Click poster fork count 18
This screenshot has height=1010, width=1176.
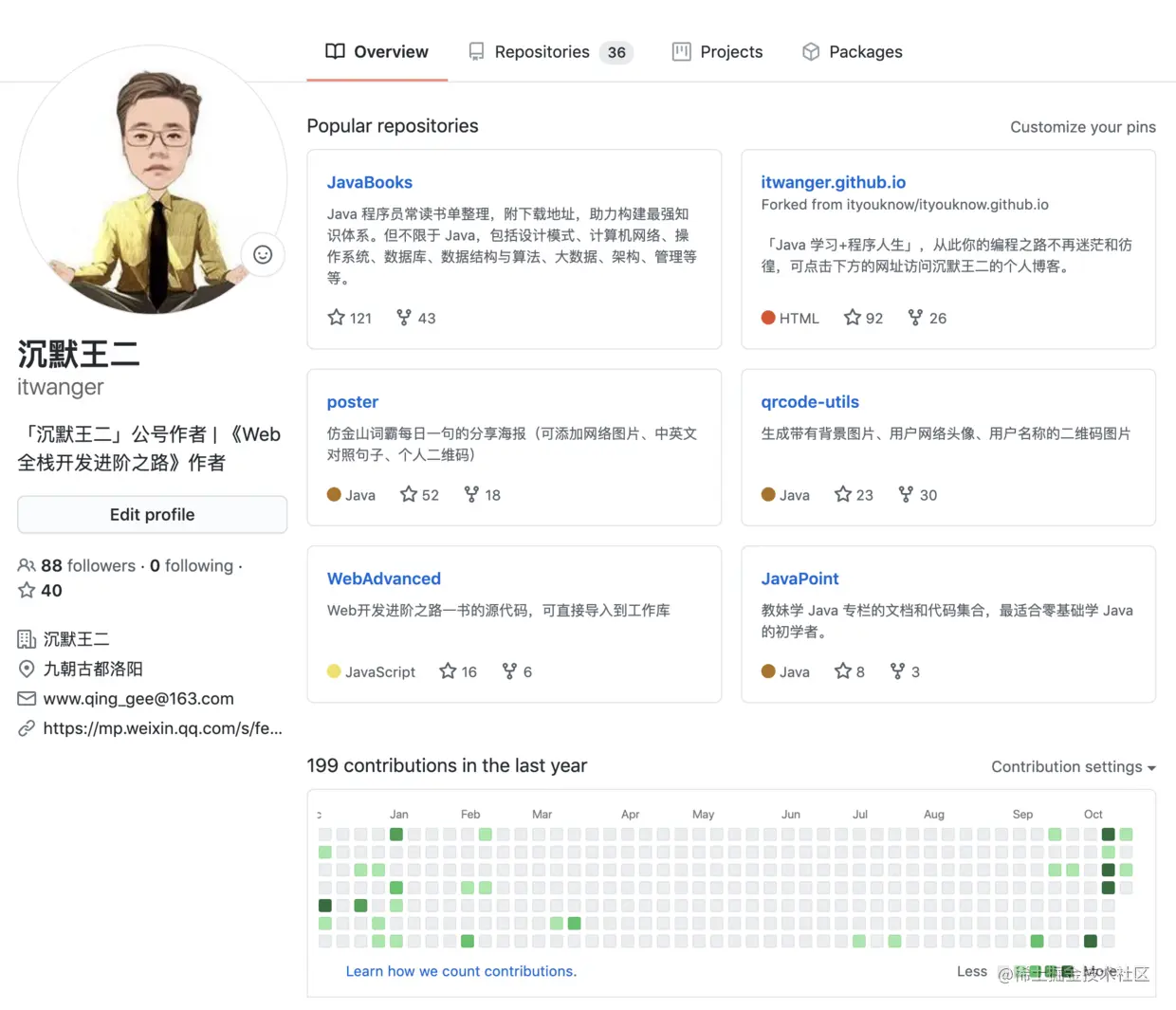483,494
